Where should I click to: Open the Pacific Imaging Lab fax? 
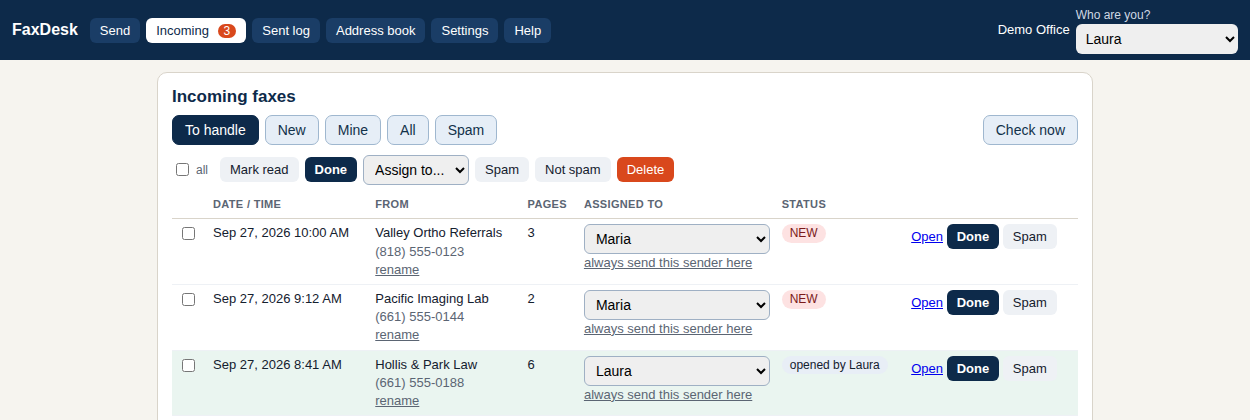pos(927,303)
